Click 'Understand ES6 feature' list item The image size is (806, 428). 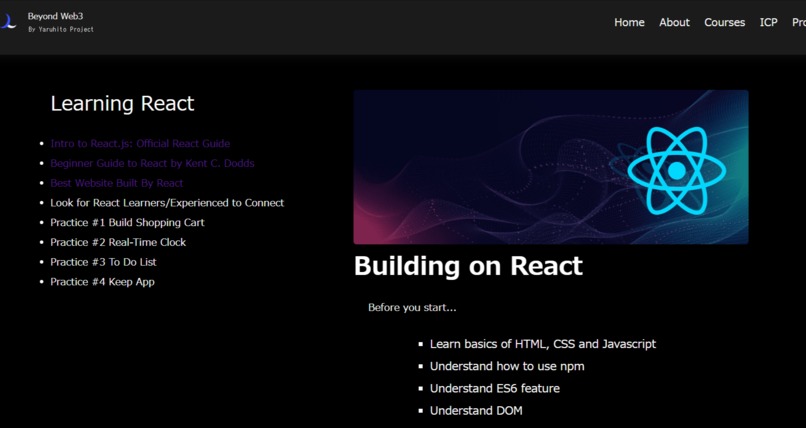coord(494,388)
